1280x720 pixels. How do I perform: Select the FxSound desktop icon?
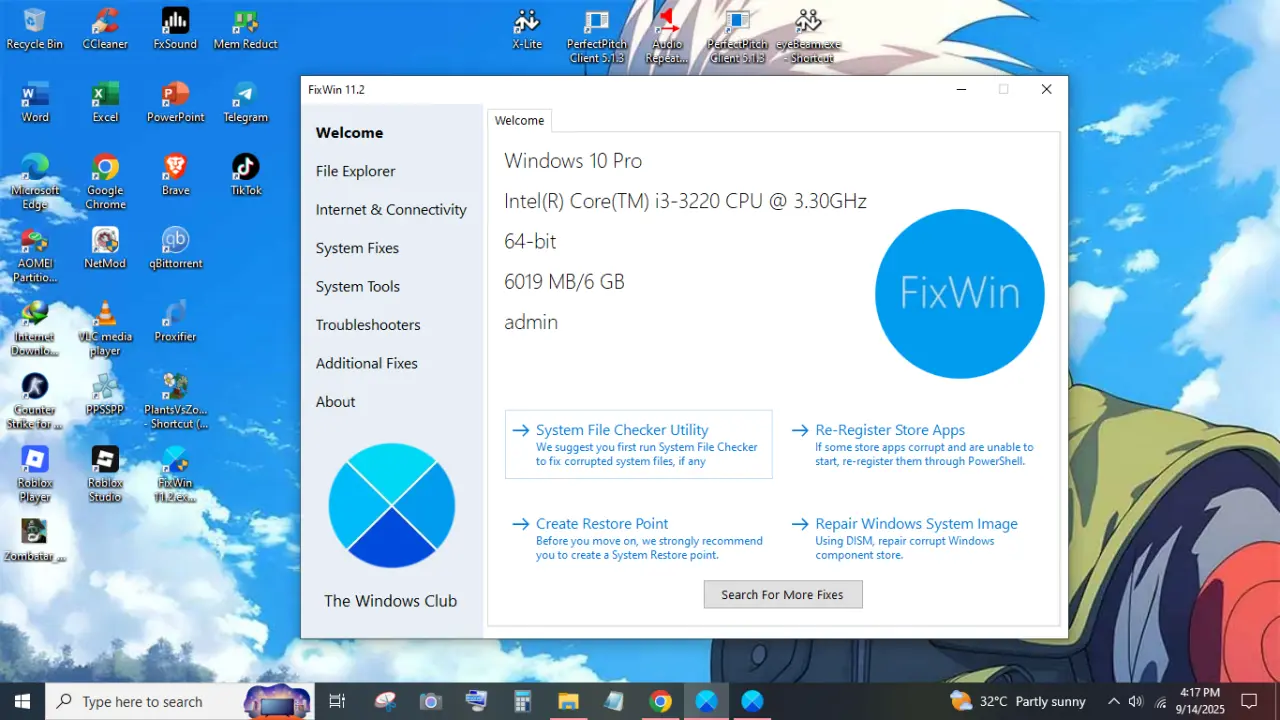point(175,29)
